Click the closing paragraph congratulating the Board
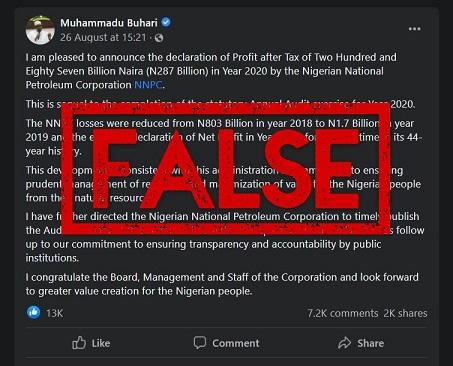The image size is (453, 366). 222,284
